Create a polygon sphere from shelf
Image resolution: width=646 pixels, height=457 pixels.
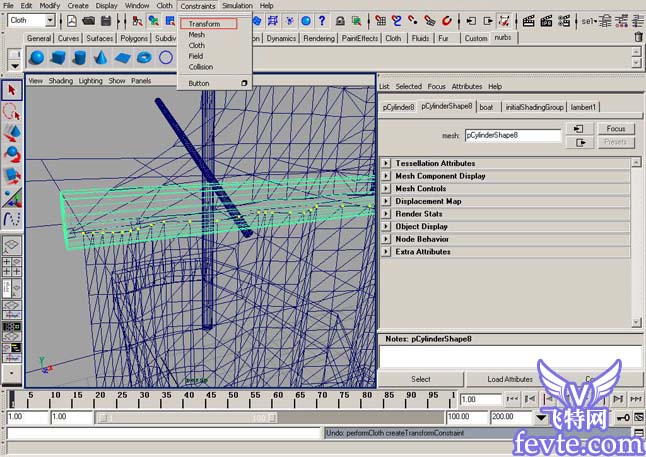pos(37,57)
